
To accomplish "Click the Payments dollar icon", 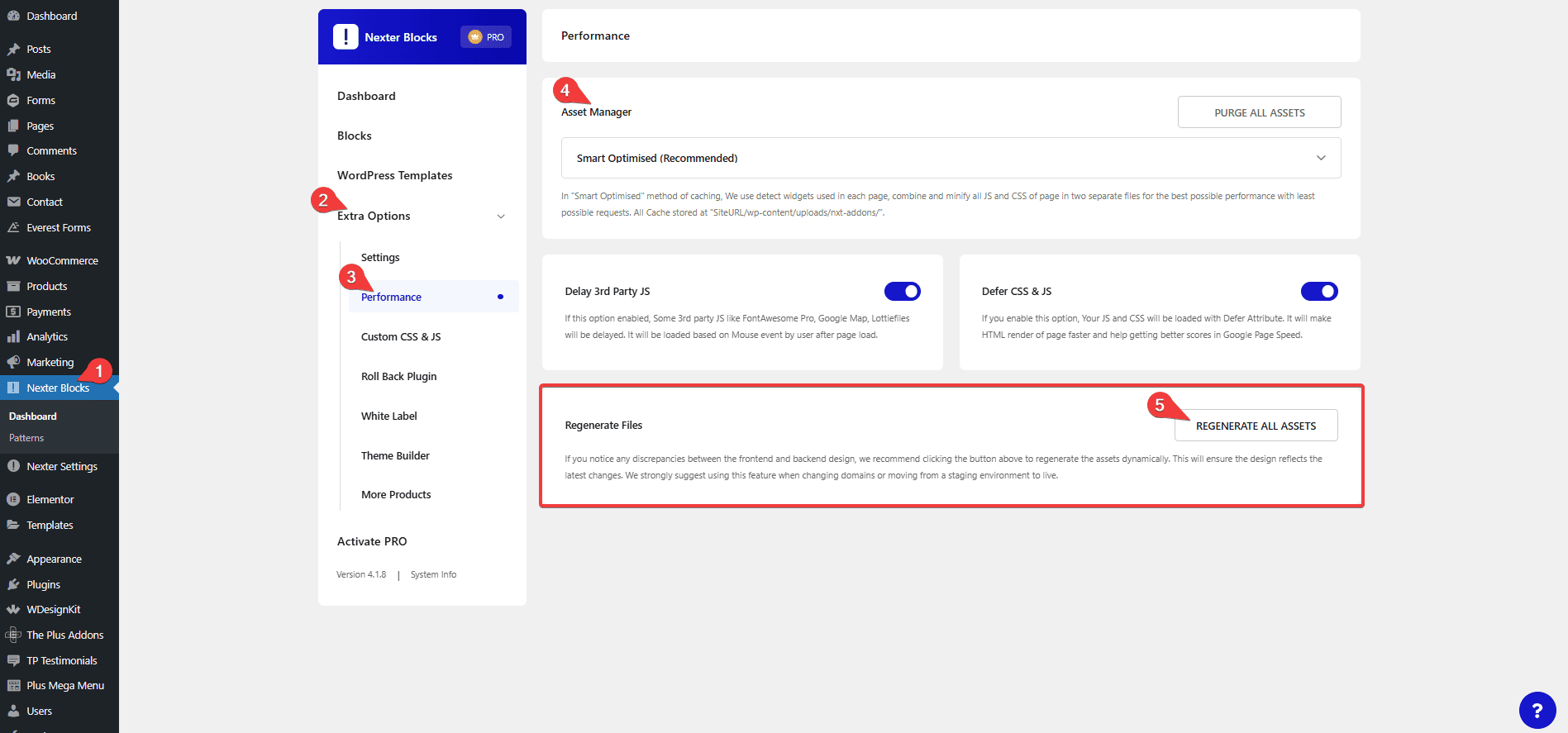I will 13,312.
